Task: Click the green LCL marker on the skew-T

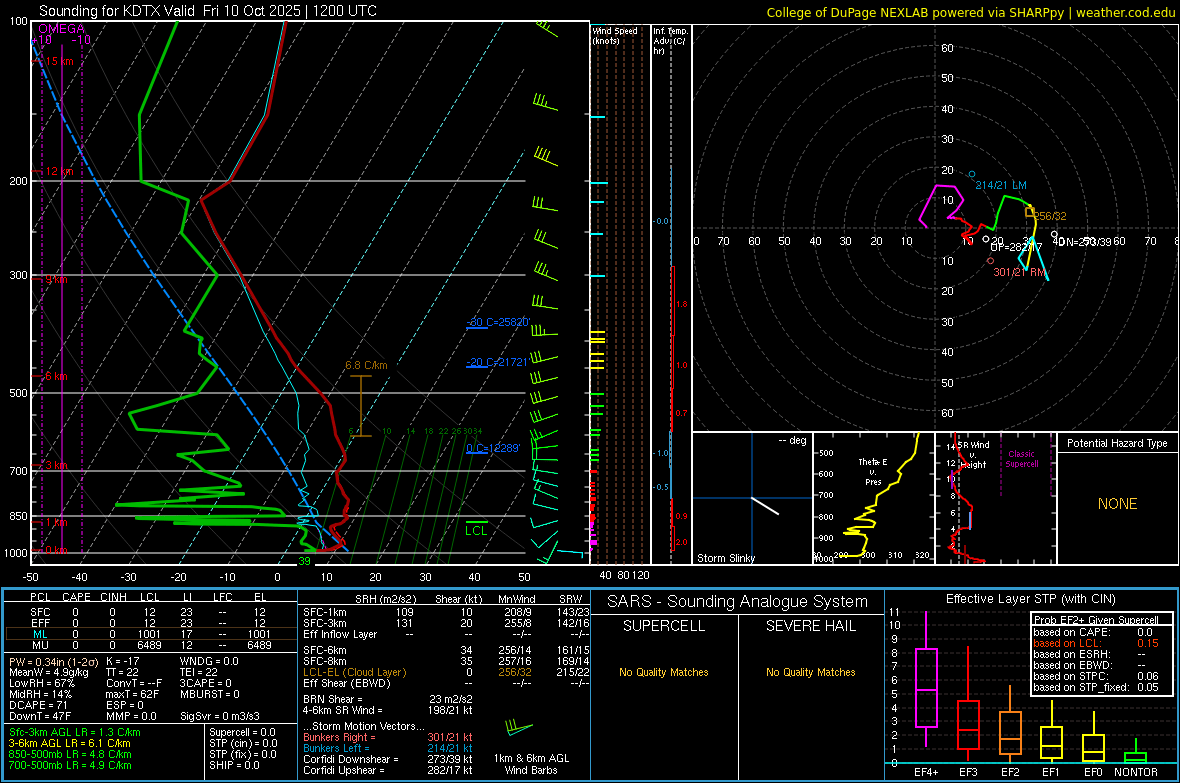Action: [476, 528]
